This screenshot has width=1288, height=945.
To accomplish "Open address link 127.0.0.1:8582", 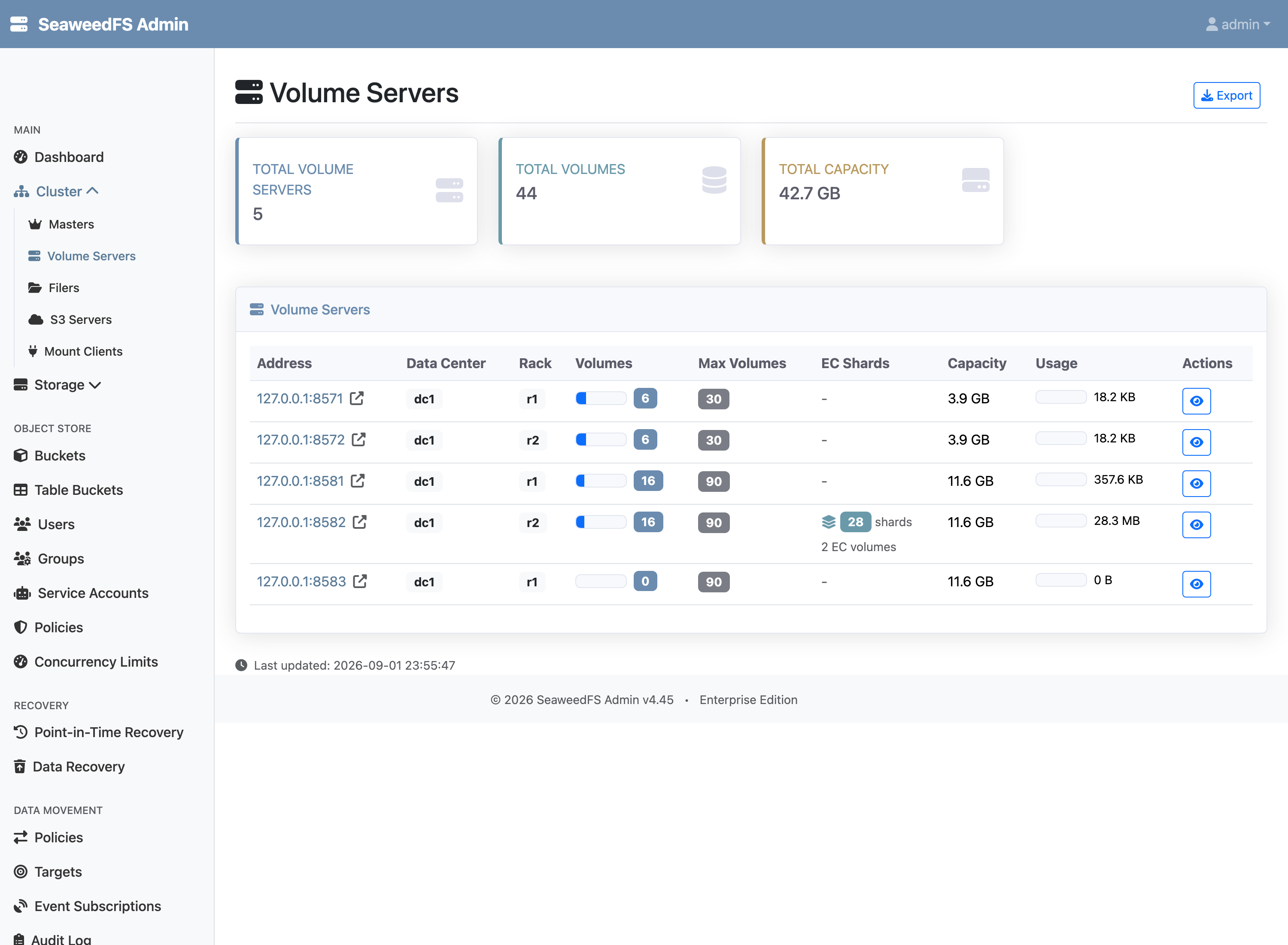I will tap(301, 522).
